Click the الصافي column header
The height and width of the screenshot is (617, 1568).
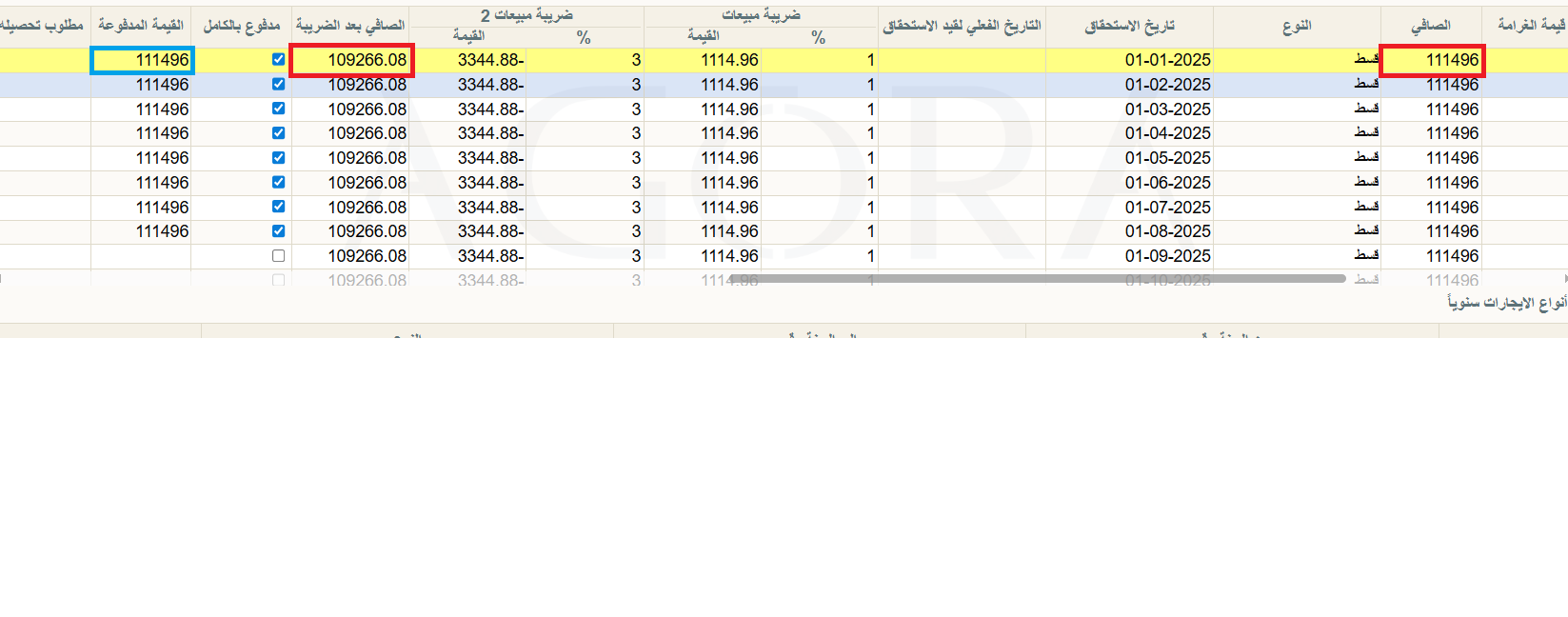pos(1431,26)
